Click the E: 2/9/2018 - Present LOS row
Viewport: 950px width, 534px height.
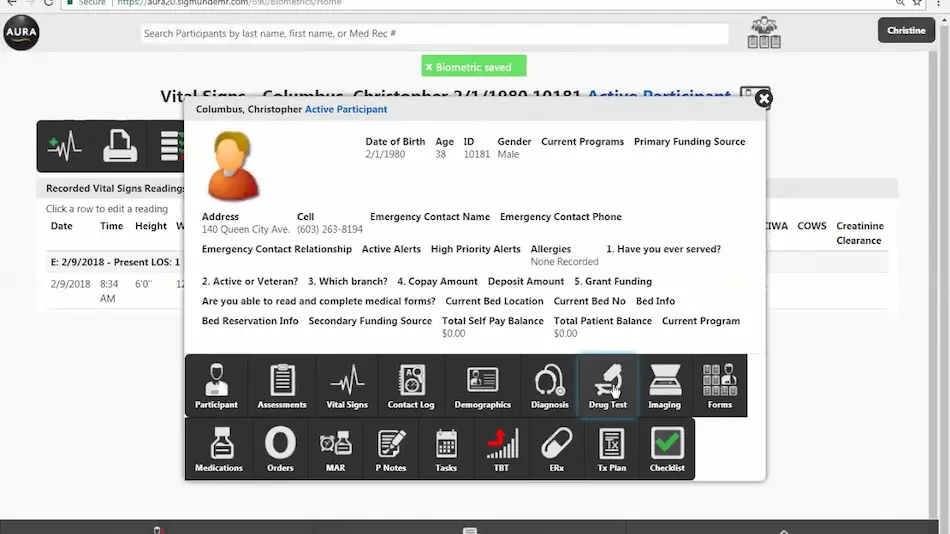pyautogui.click(x=115, y=262)
